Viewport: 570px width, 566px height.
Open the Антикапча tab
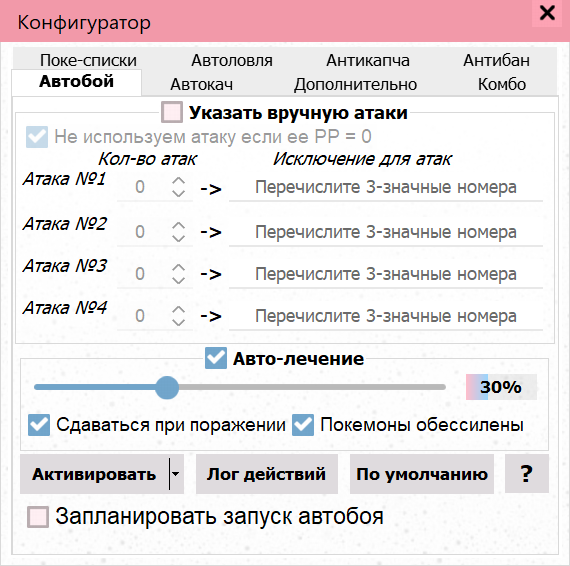[368, 60]
